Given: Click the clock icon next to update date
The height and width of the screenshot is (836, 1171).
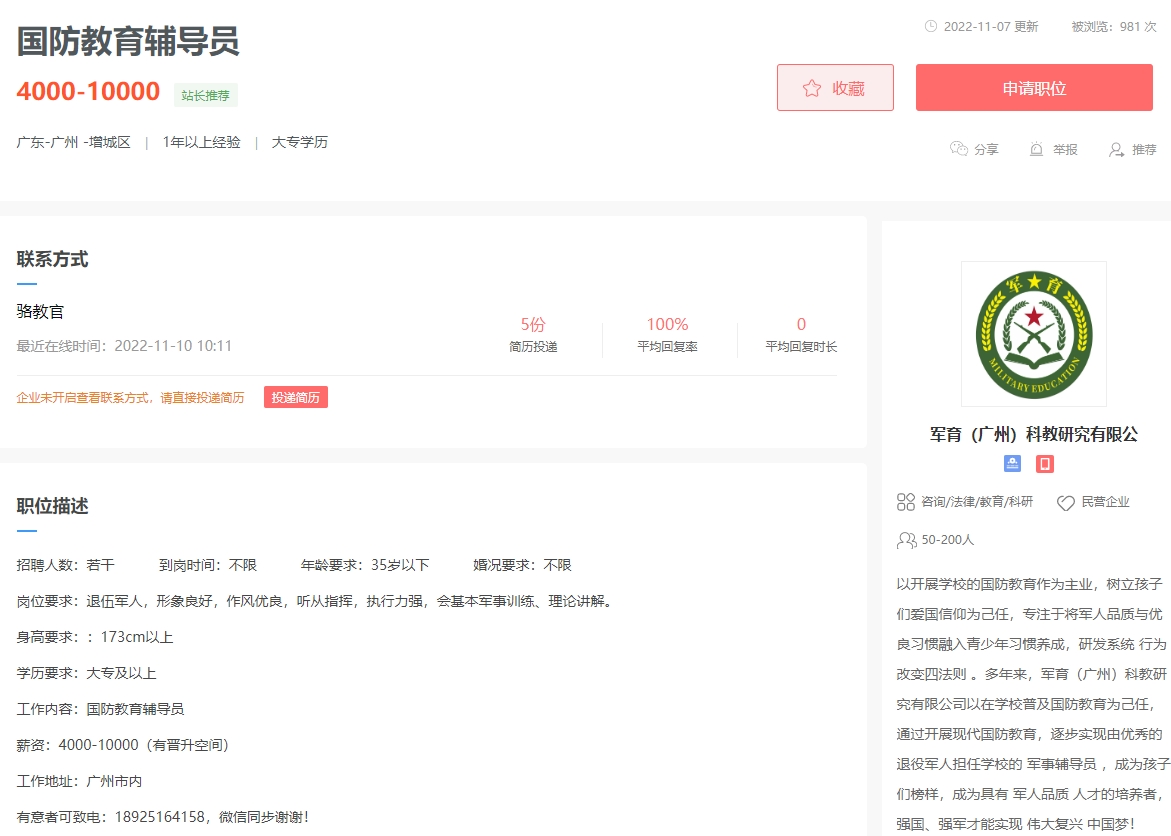Looking at the screenshot, I should coord(931,26).
